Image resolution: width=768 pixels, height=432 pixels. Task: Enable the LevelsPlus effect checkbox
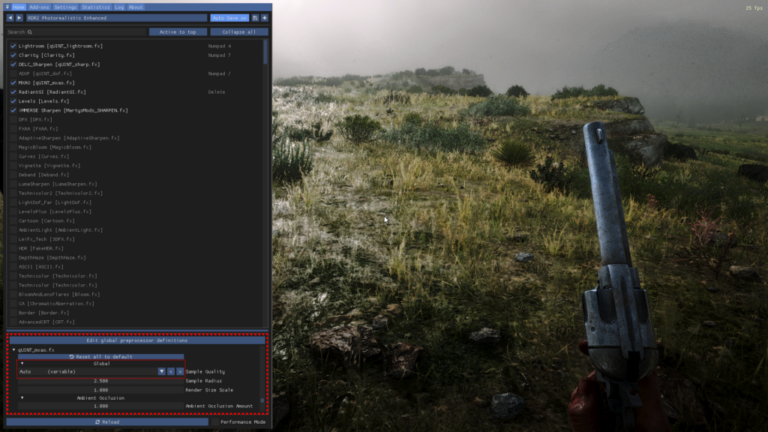[x=14, y=212]
